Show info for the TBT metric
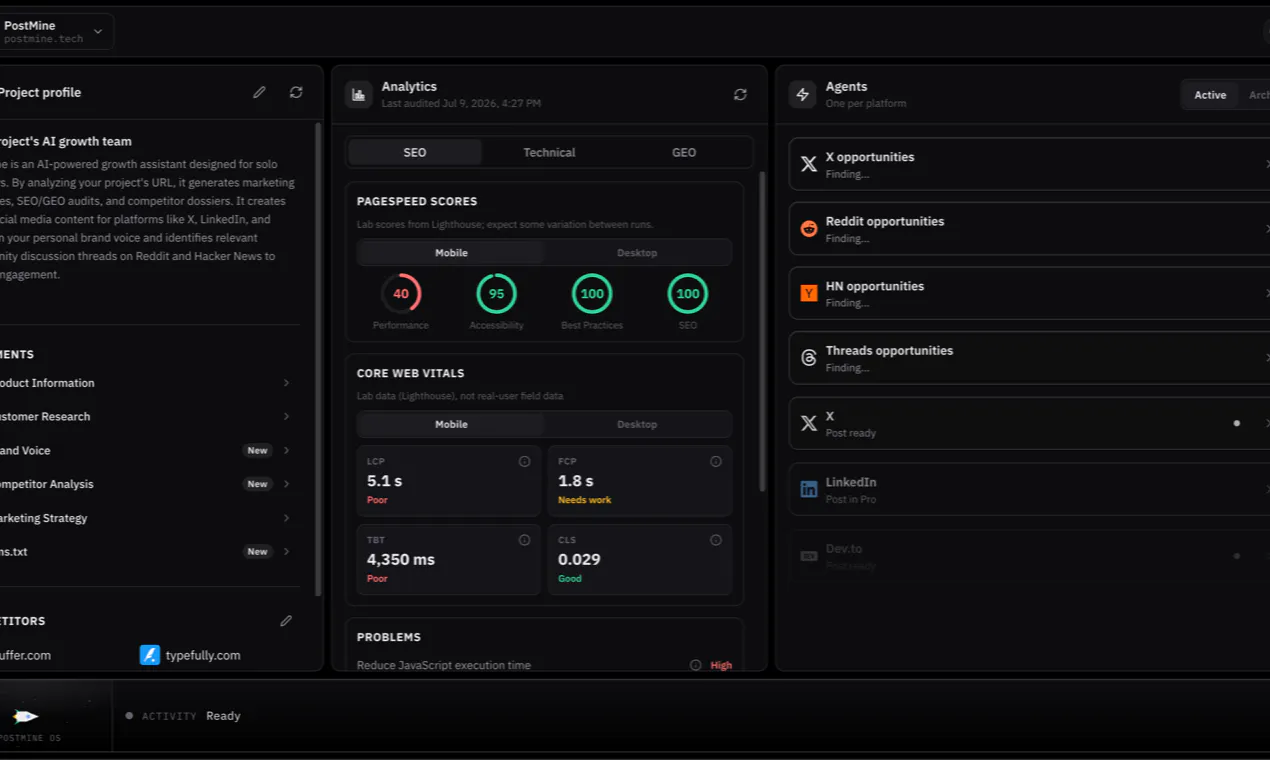 pyautogui.click(x=524, y=540)
